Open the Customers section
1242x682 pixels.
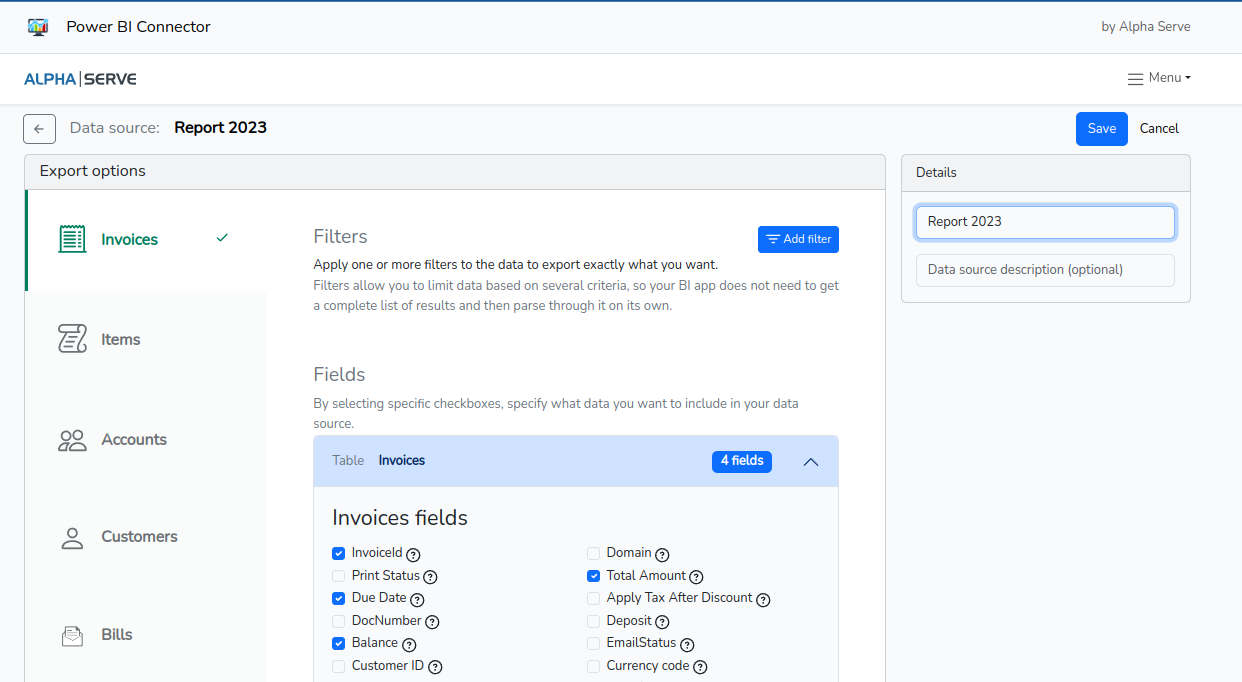tap(139, 537)
